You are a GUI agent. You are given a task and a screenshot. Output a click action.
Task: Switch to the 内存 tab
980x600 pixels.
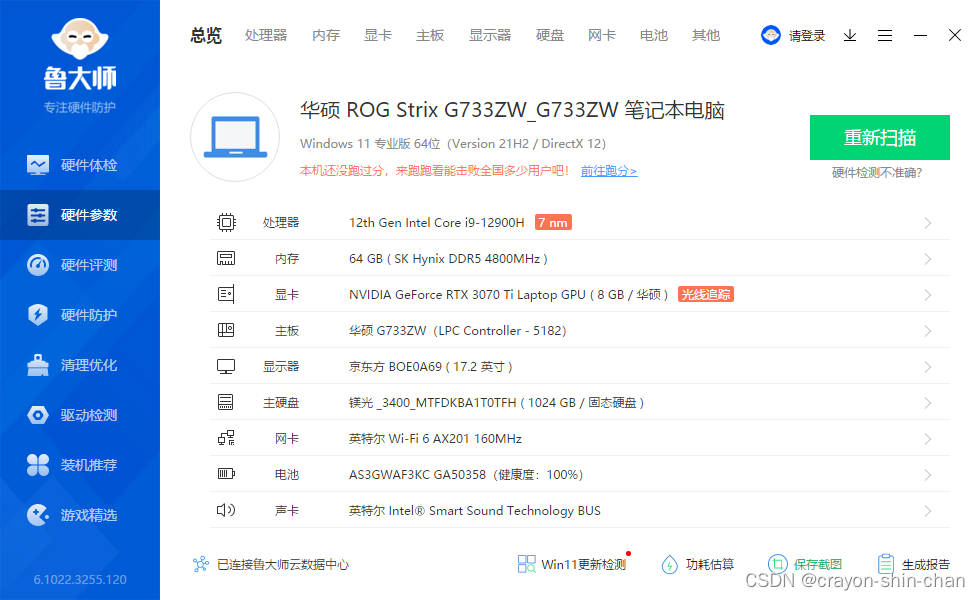tap(326, 36)
